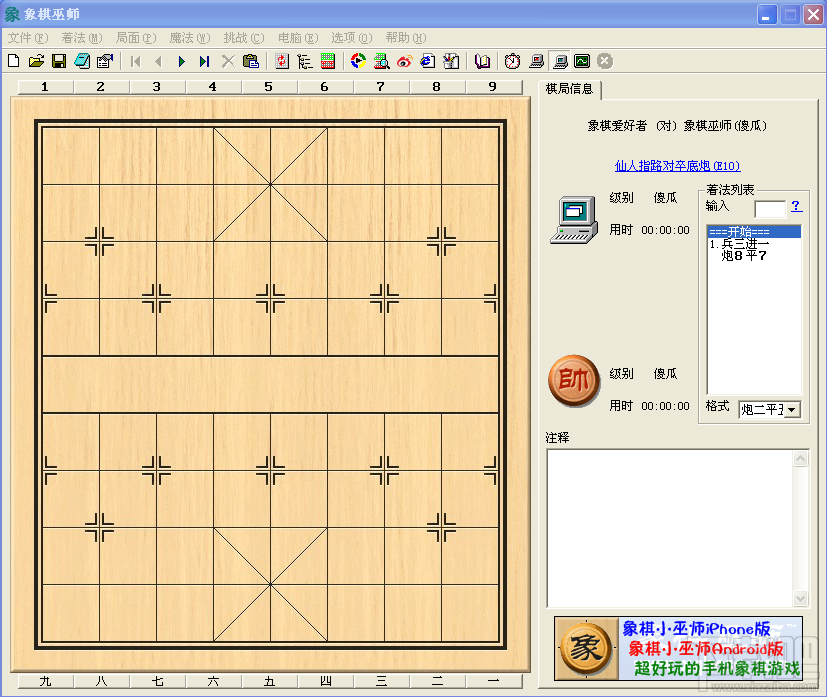Click the comment box scroll-down arrow
827x697 pixels.
point(801,598)
